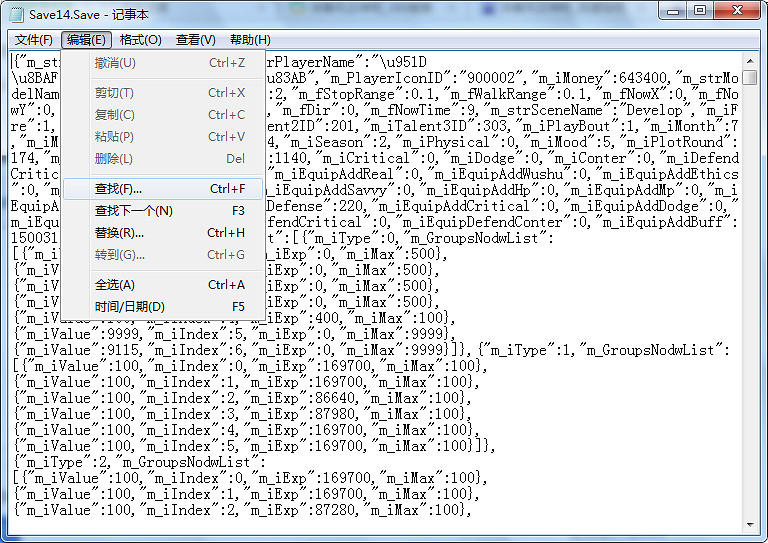Open the 帮助(H) menu
The image size is (768, 543).
249,40
